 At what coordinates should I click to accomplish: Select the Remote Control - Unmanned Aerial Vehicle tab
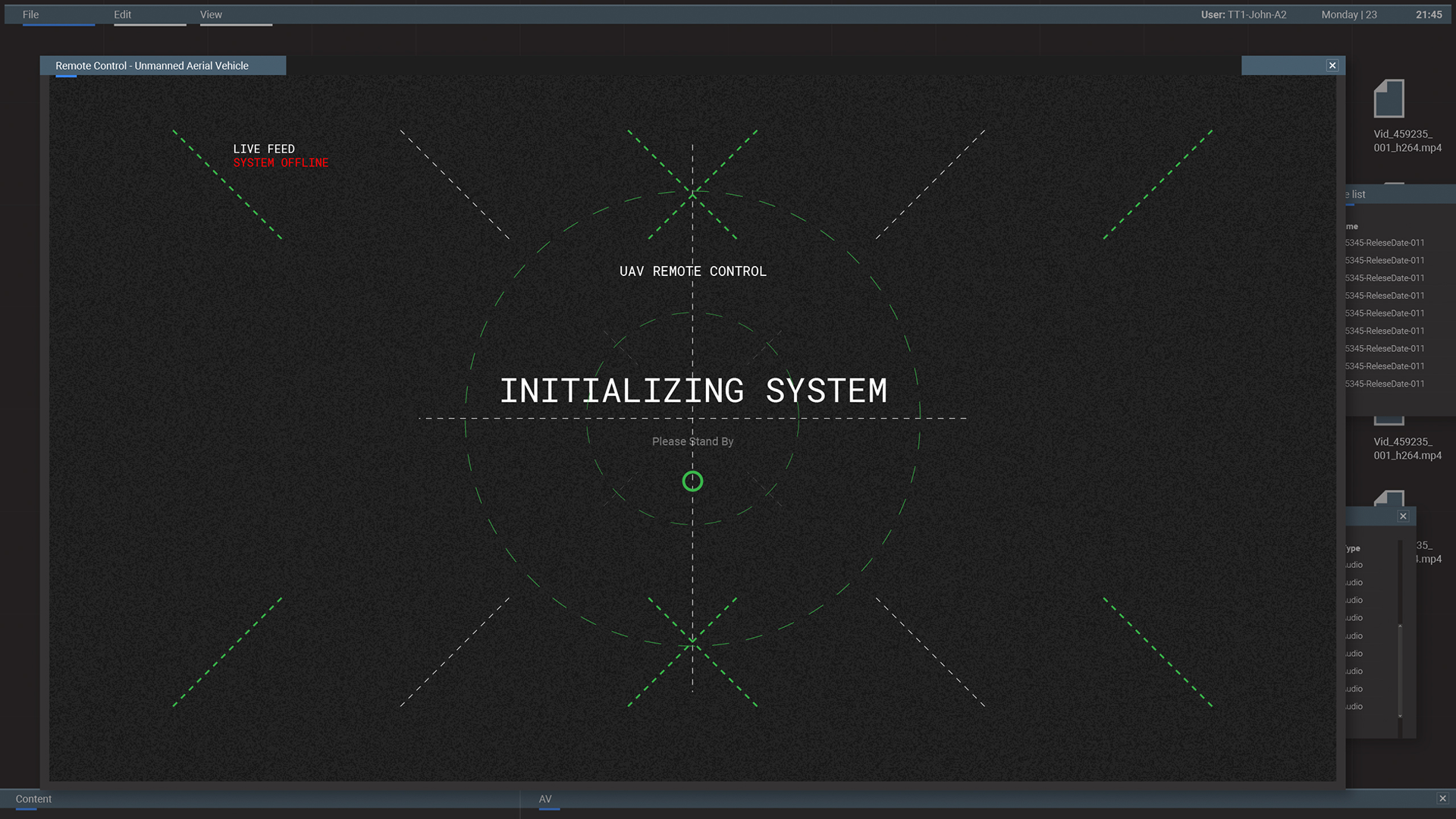tap(152, 66)
